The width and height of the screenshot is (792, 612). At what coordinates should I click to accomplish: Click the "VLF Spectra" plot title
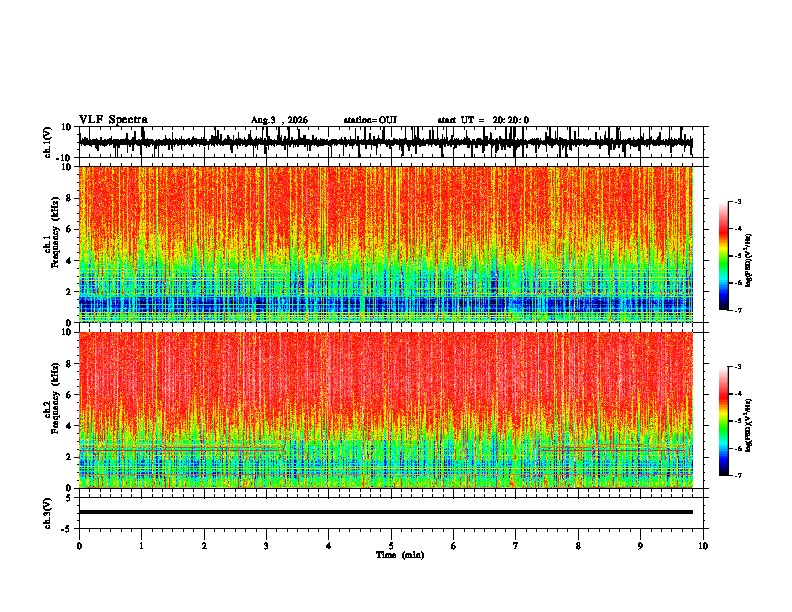113,120
